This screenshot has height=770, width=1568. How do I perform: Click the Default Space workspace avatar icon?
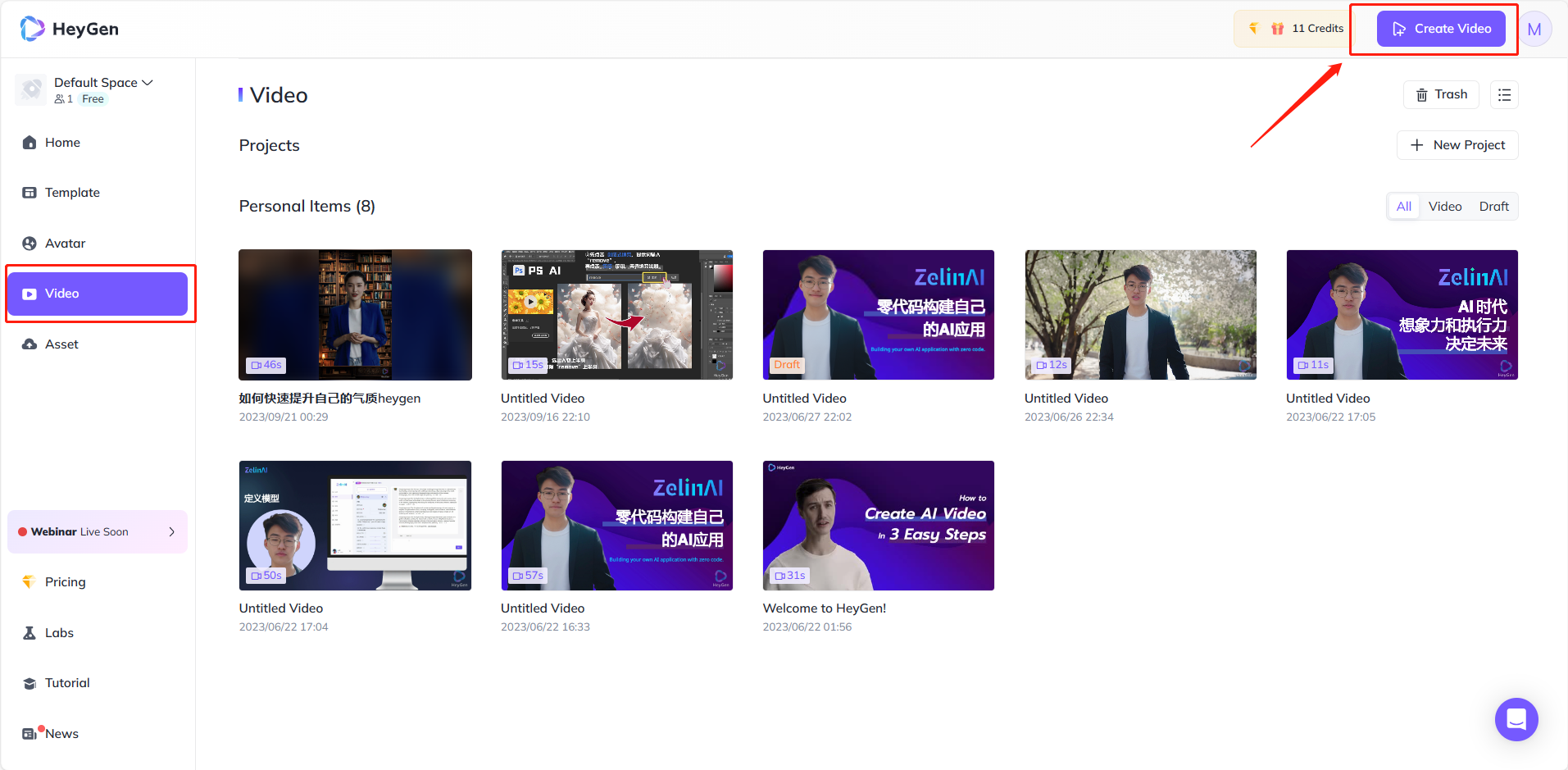pos(31,89)
